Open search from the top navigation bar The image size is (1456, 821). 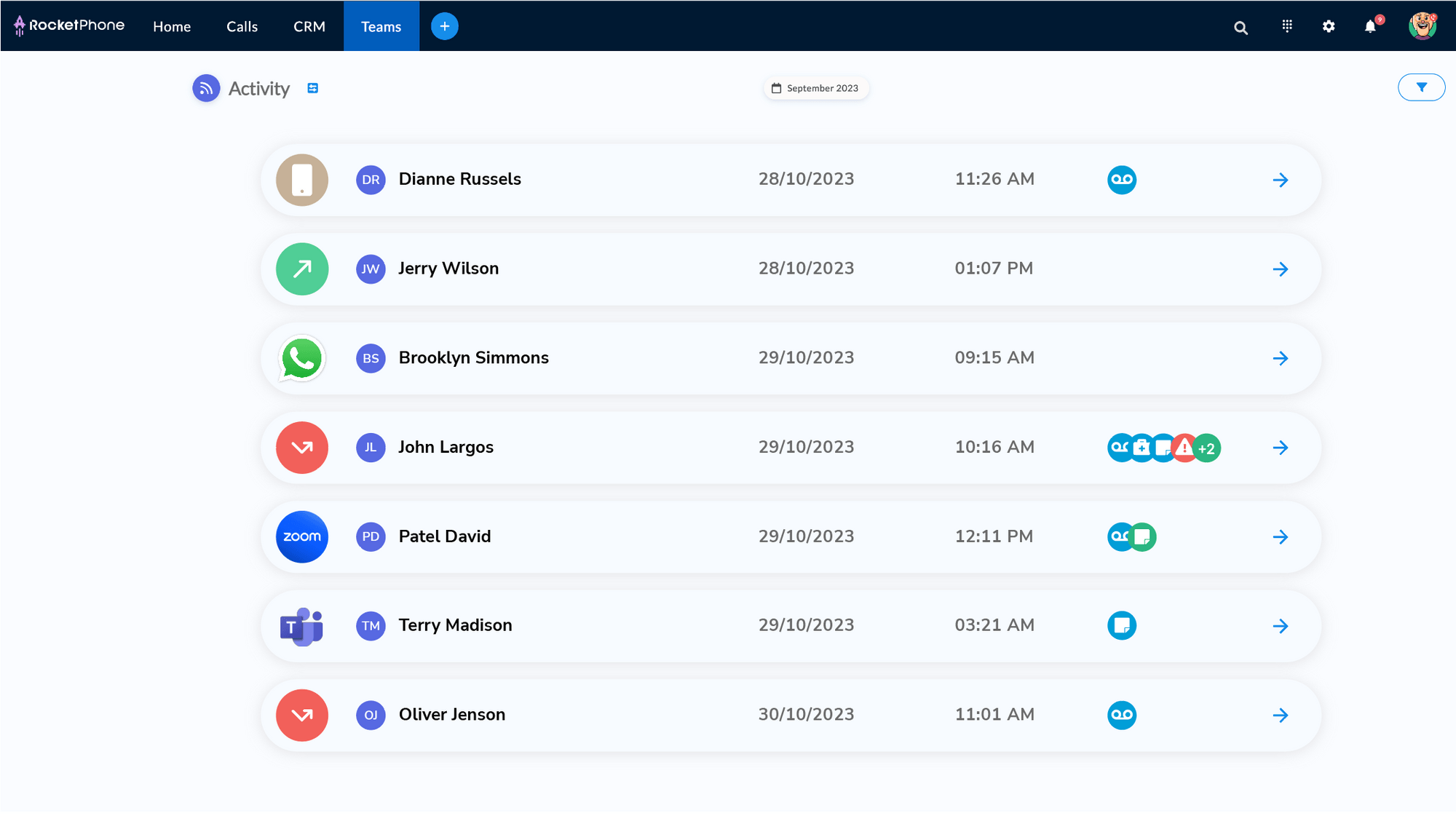[1241, 27]
